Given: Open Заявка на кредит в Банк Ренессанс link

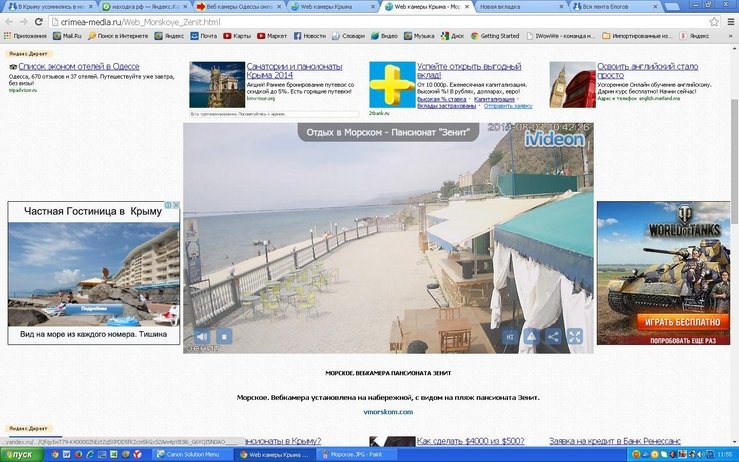Looking at the screenshot, I should click(615, 441).
